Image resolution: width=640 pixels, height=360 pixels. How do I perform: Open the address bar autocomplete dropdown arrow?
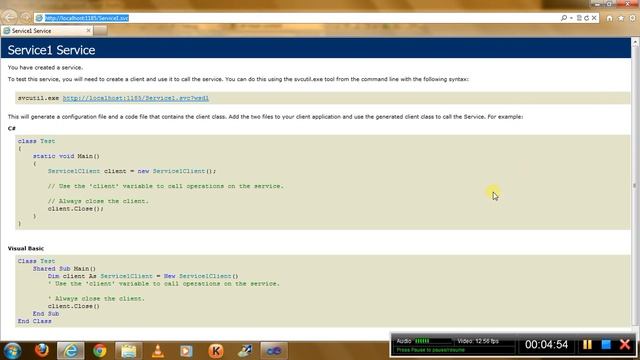pyautogui.click(x=571, y=18)
